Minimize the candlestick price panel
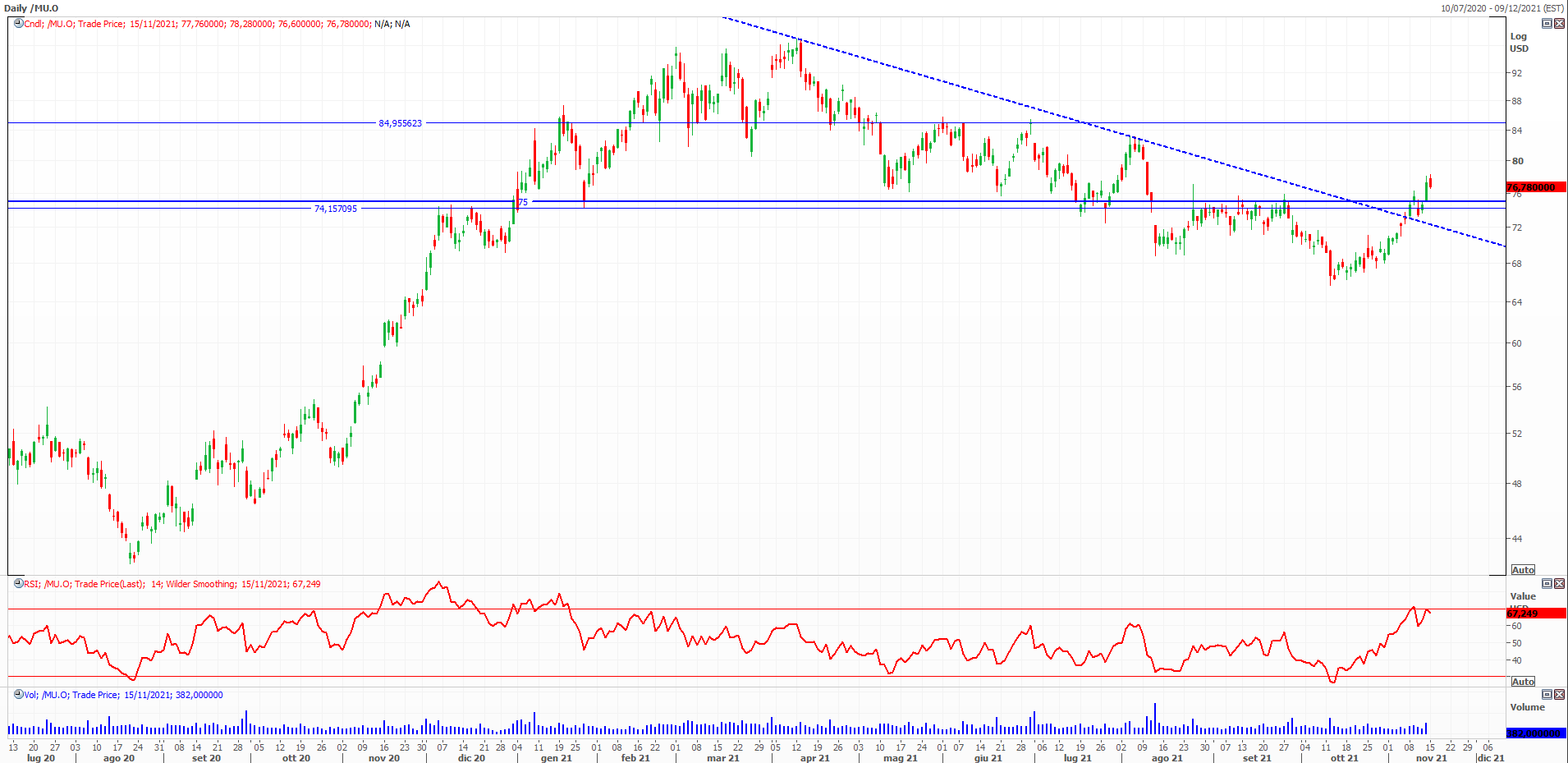 click(x=1547, y=24)
